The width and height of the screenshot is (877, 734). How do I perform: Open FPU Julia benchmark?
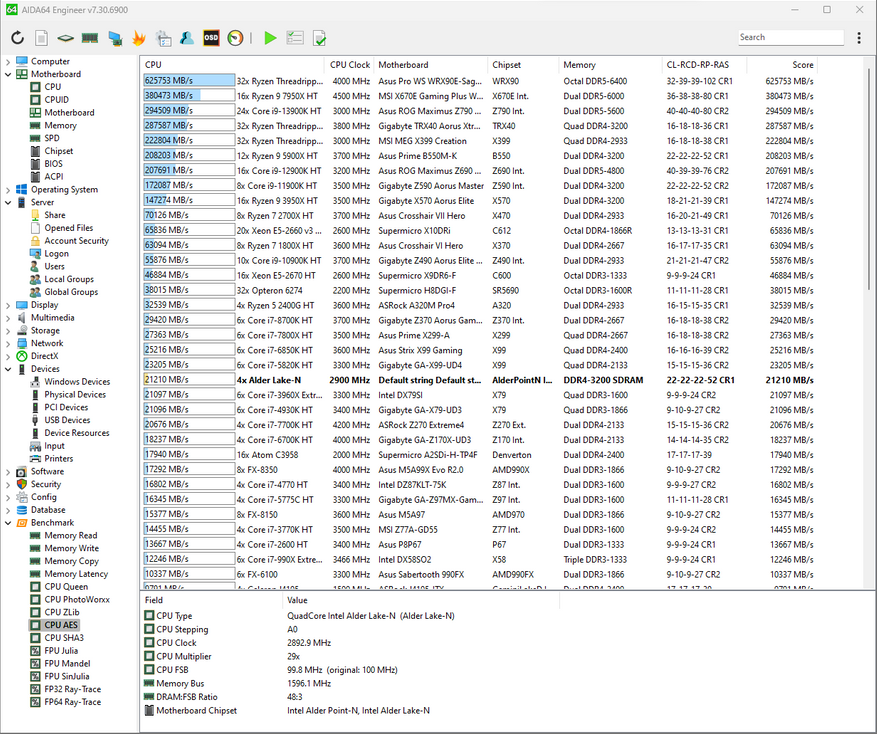pyautogui.click(x=61, y=651)
